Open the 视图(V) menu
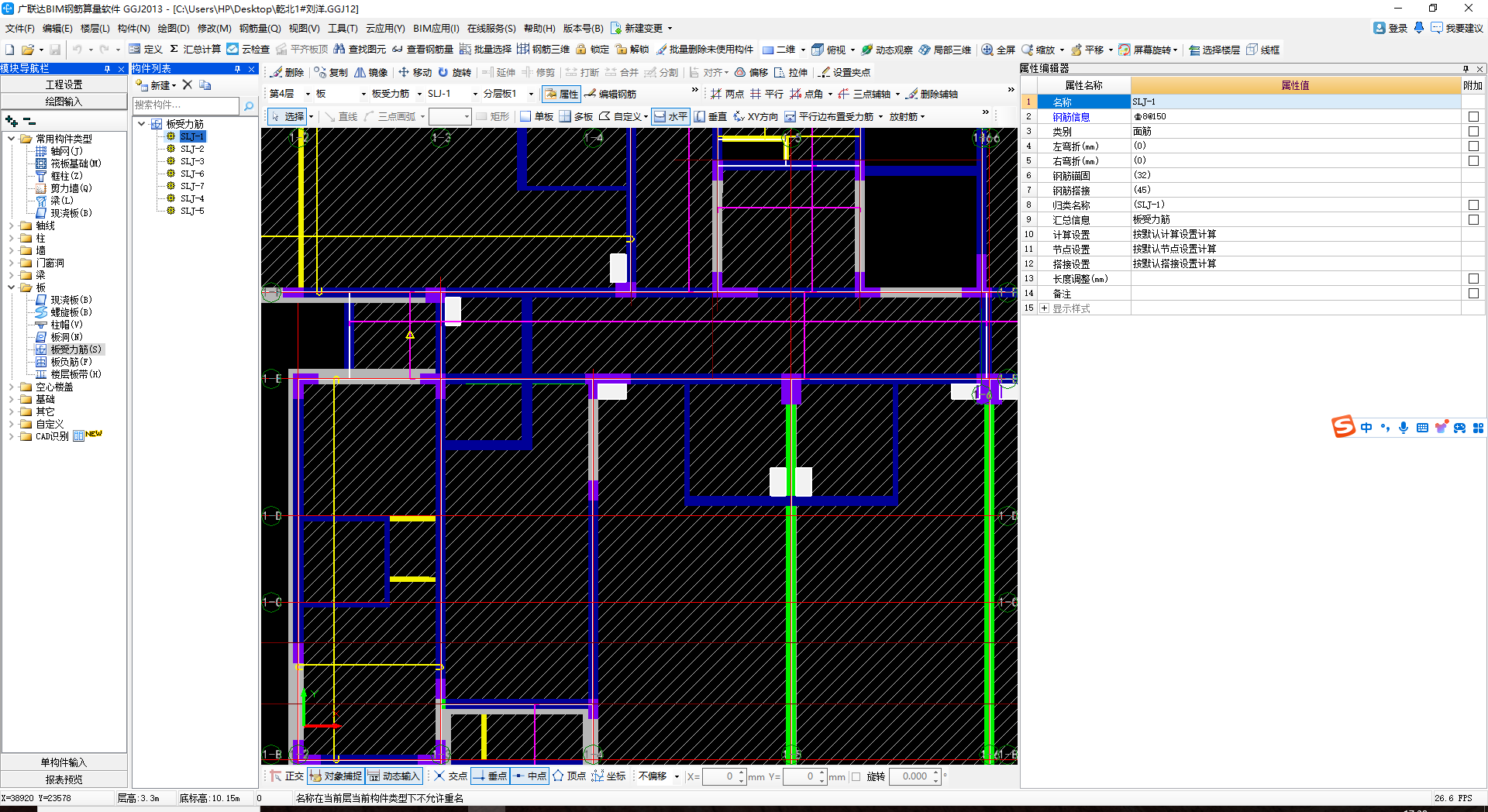This screenshot has height=812, width=1488. pos(304,28)
